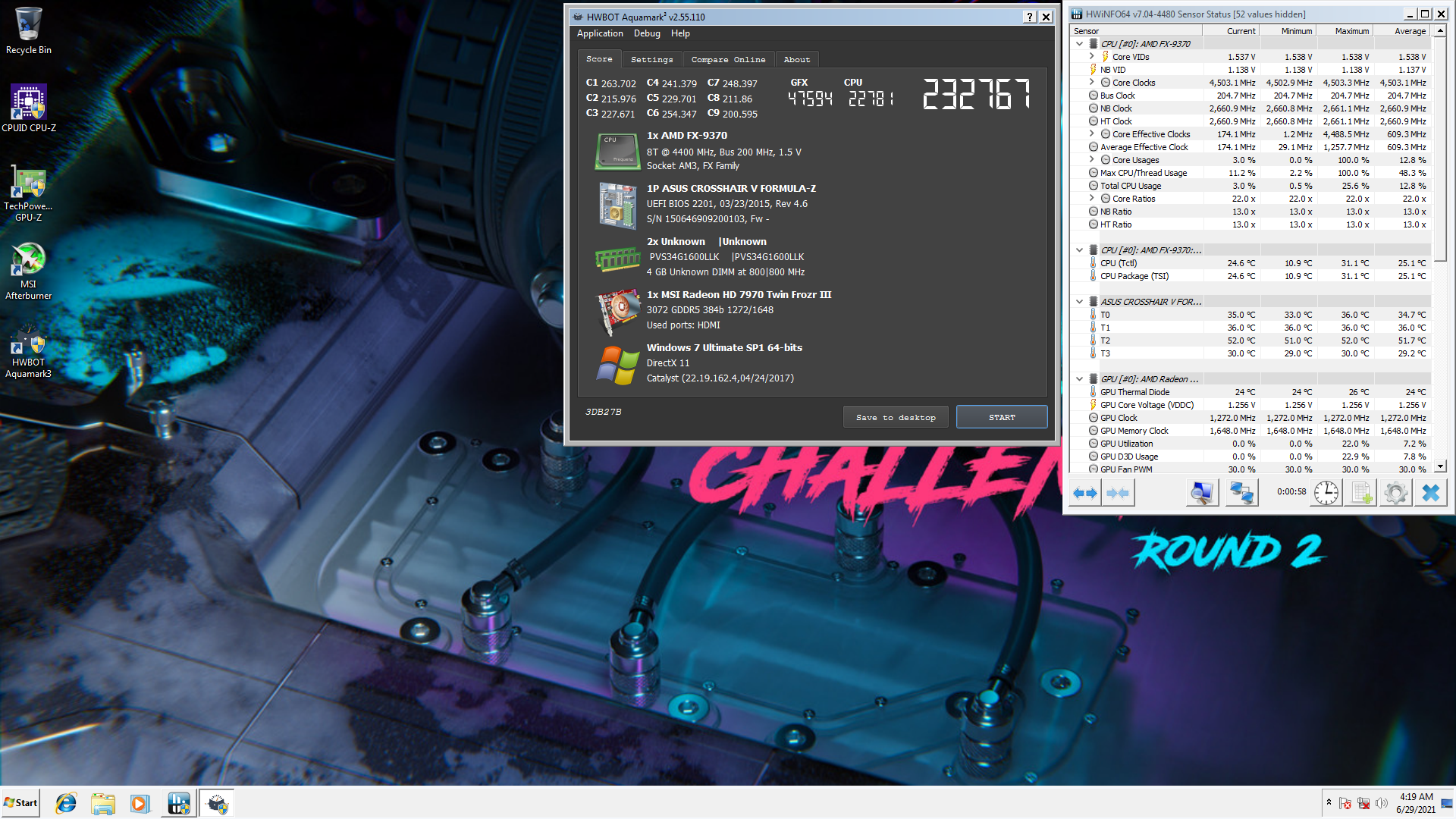Image resolution: width=1456 pixels, height=819 pixels.
Task: Click the START benchmark button
Action: (x=1002, y=417)
